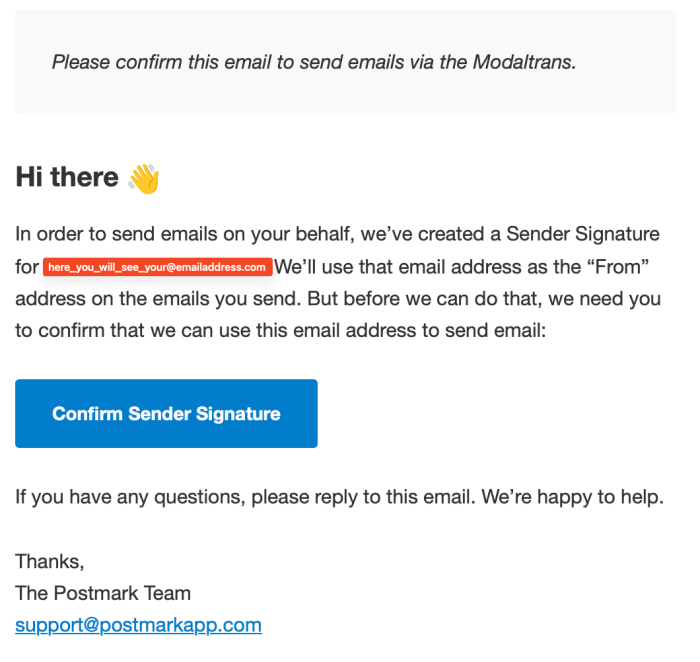This screenshot has height=662, width=700.
Task: Click the words 'on your behalf' in the paragraph
Action: pos(289,234)
